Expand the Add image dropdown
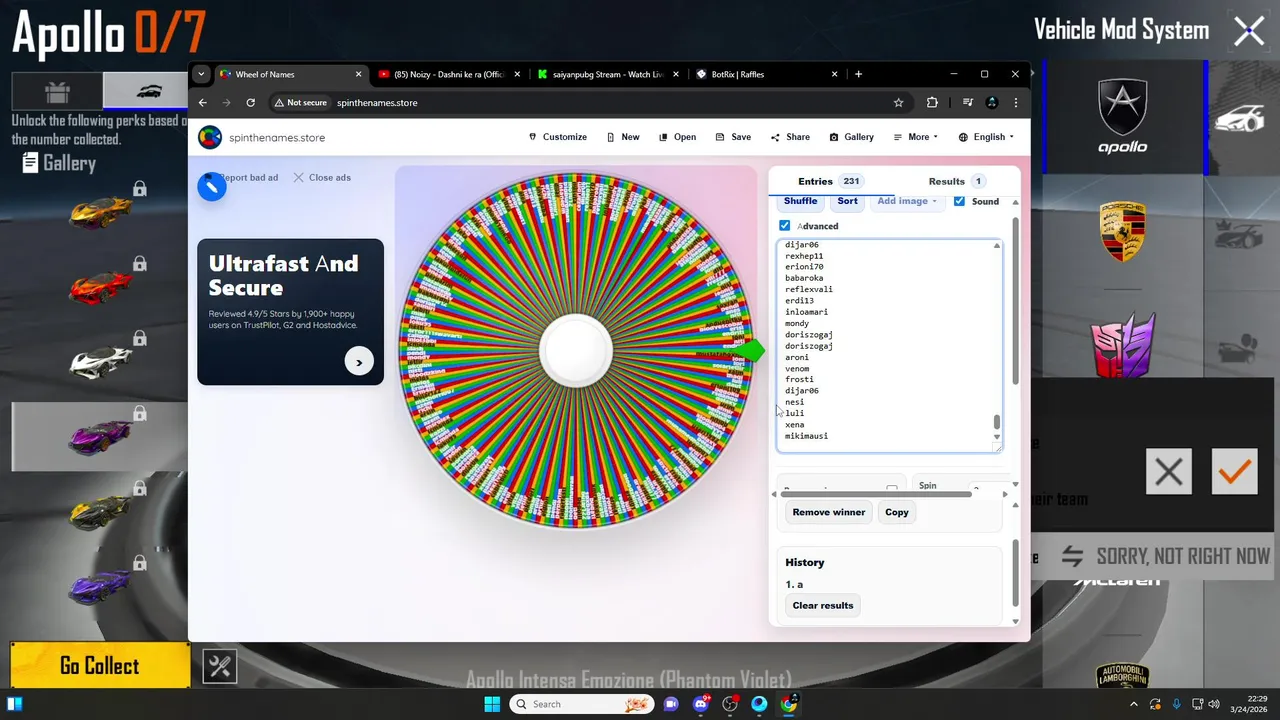Image resolution: width=1280 pixels, height=720 pixels. (907, 201)
